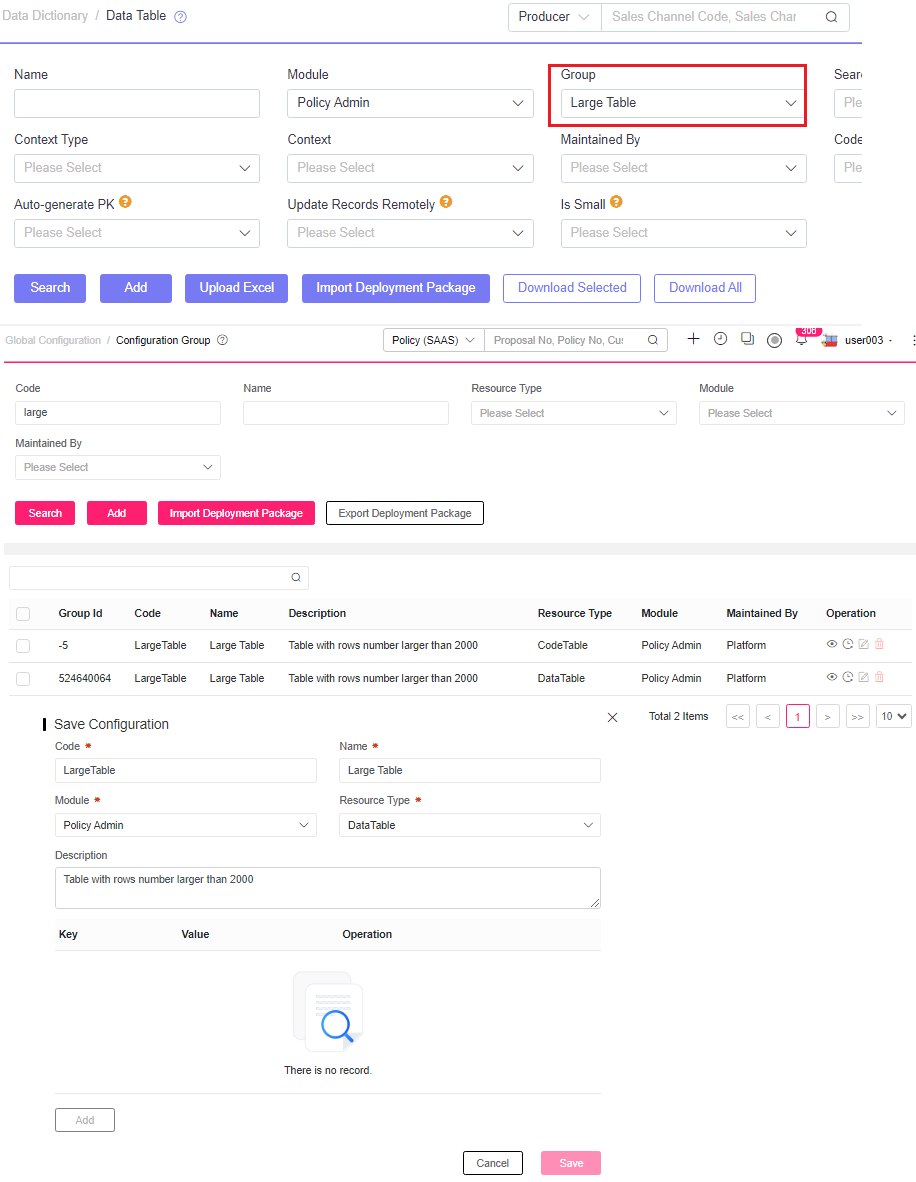Go to Global Configuration breadcrumb
Viewport: 916px width, 1182px height.
point(53,340)
